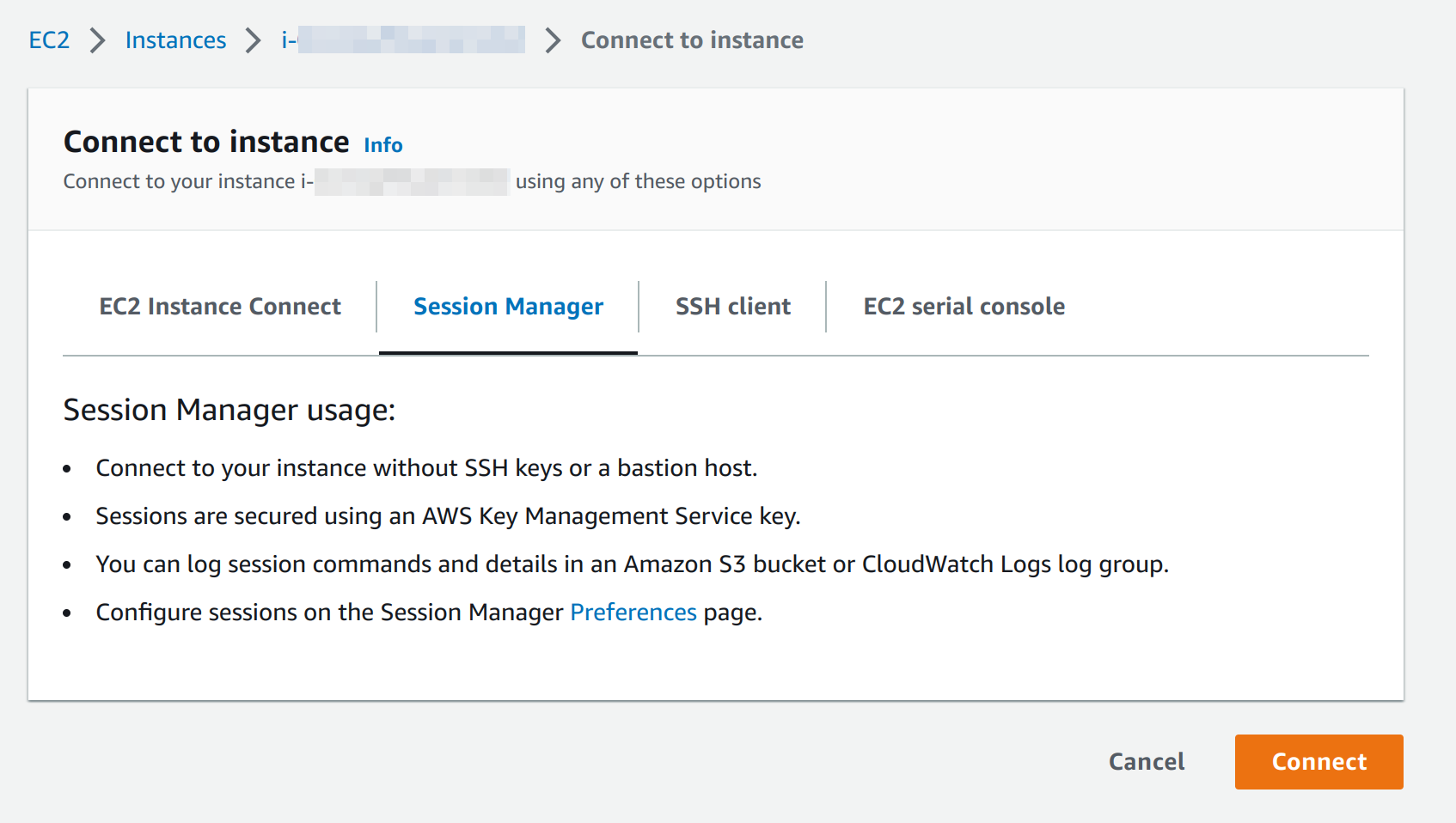Image resolution: width=1456 pixels, height=823 pixels.
Task: Click the EC2 breadcrumb link
Action: 49,40
